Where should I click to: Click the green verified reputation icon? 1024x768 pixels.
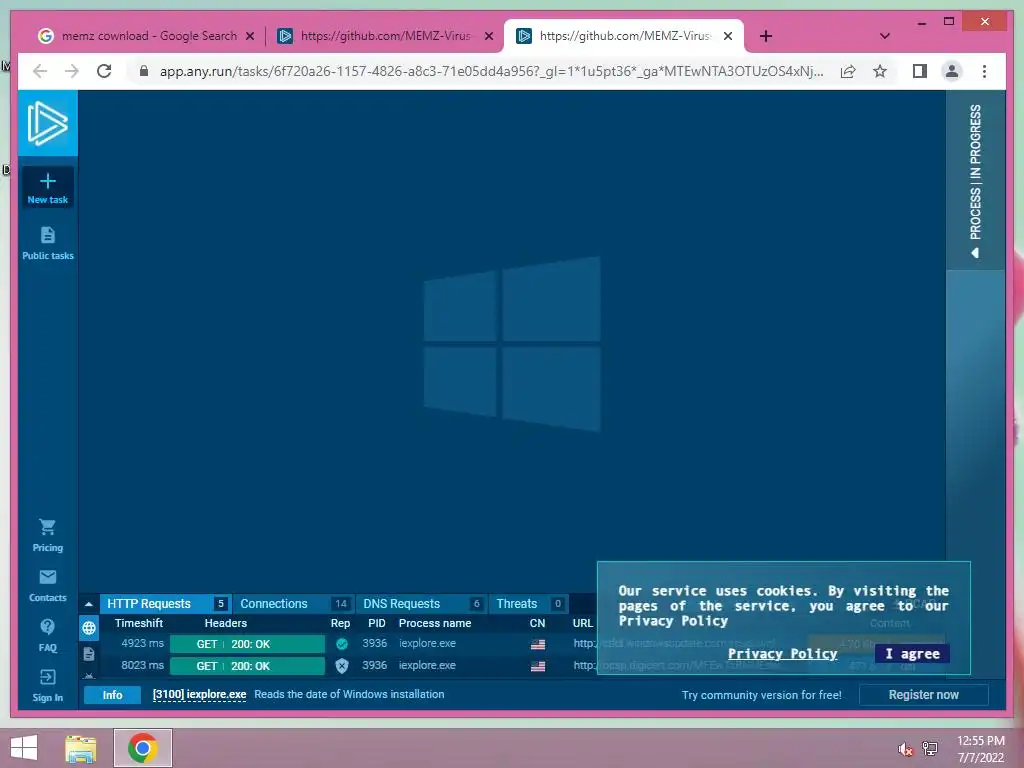[x=342, y=644]
